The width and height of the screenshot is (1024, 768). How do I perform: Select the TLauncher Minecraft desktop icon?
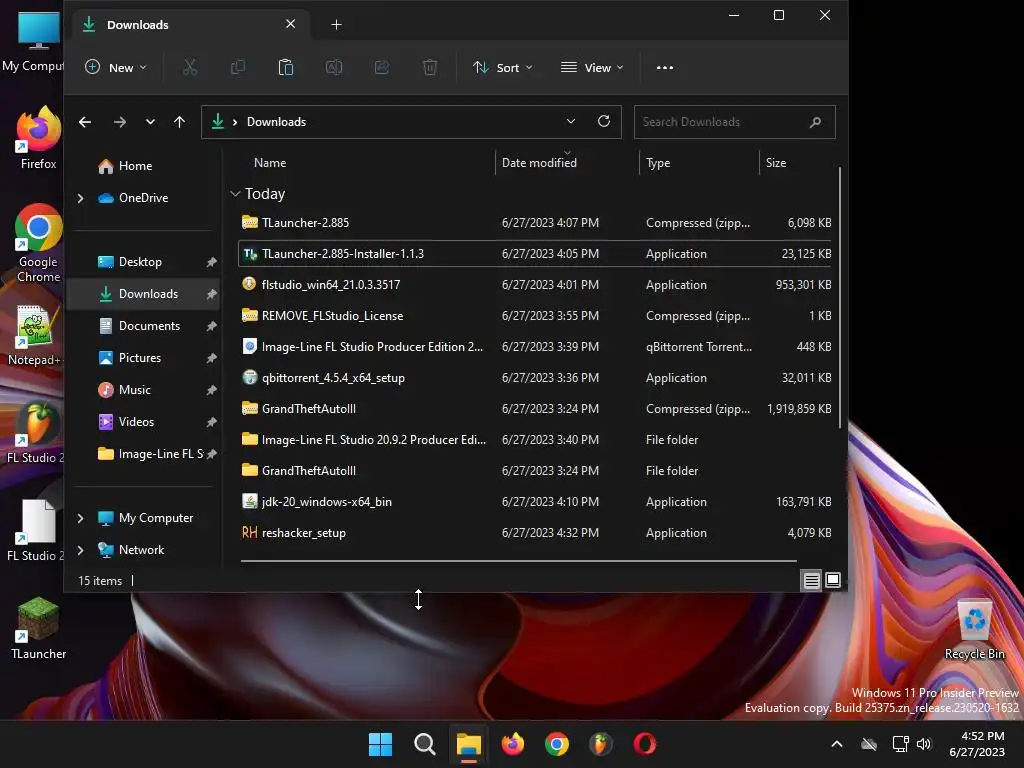(x=38, y=628)
